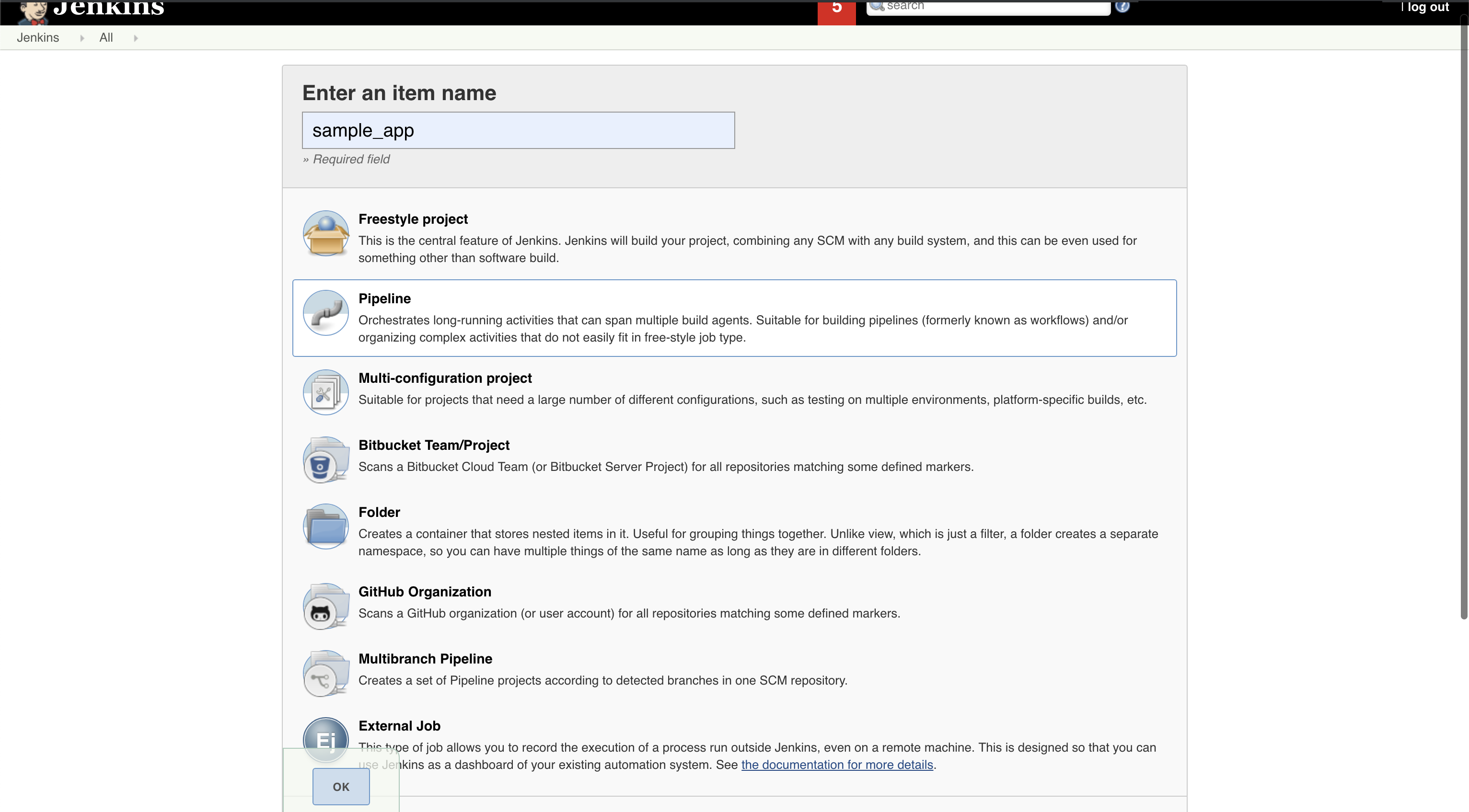This screenshot has height=812, width=1469.
Task: Click the OK button
Action: pos(341,786)
